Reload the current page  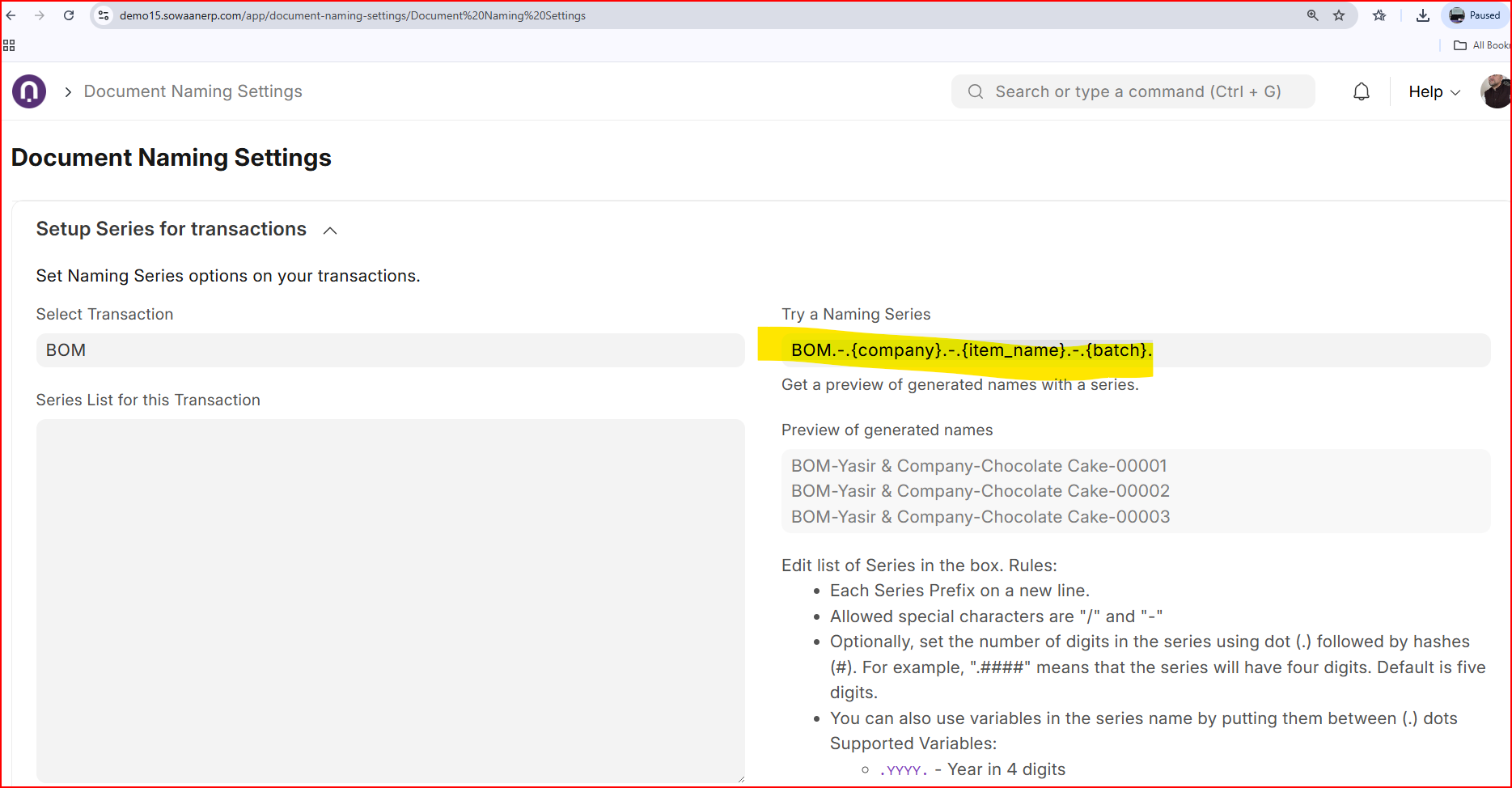69,15
